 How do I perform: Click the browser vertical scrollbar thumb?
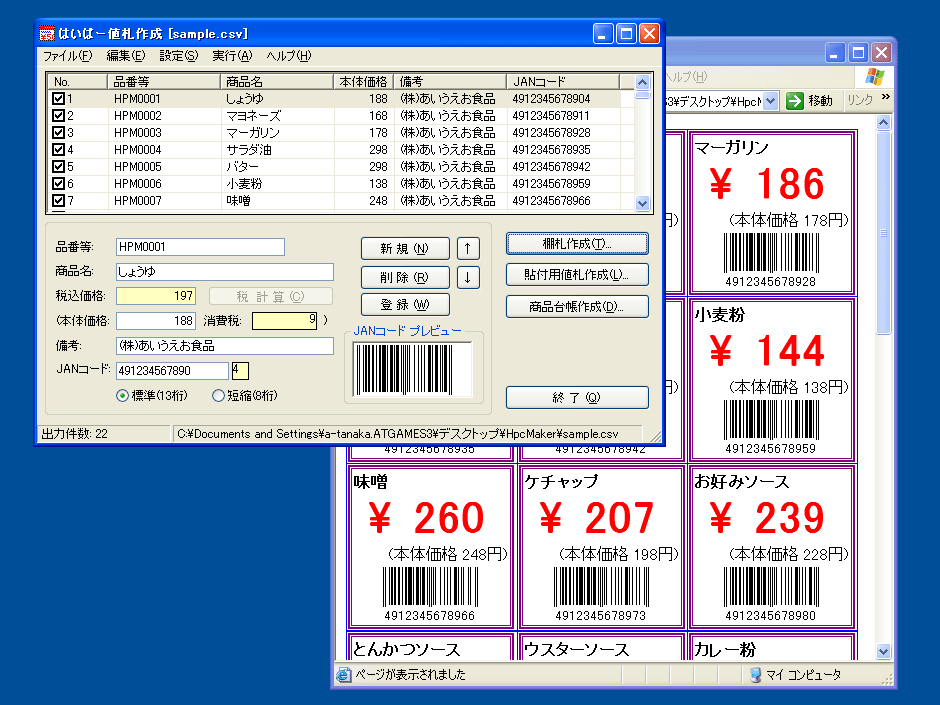point(884,233)
